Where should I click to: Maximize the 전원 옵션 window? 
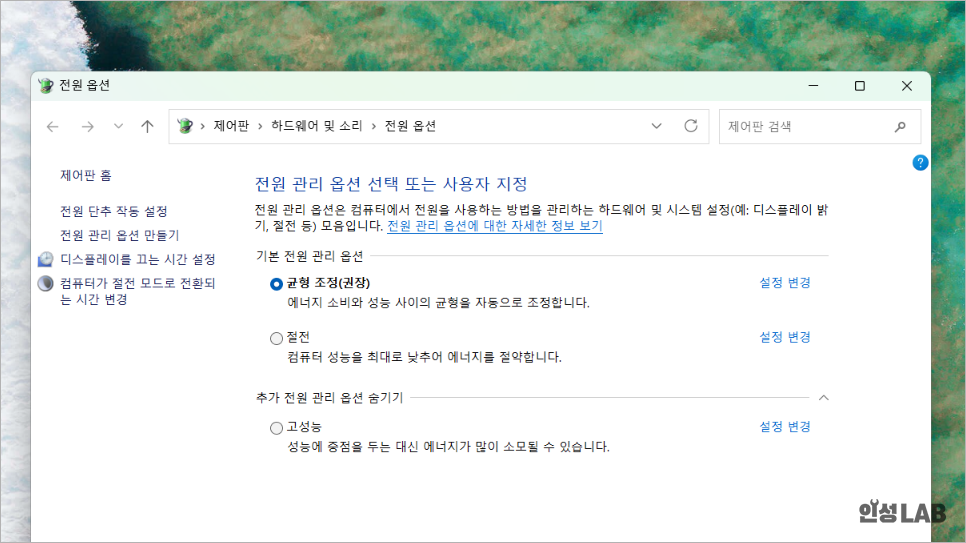pyautogui.click(x=860, y=86)
